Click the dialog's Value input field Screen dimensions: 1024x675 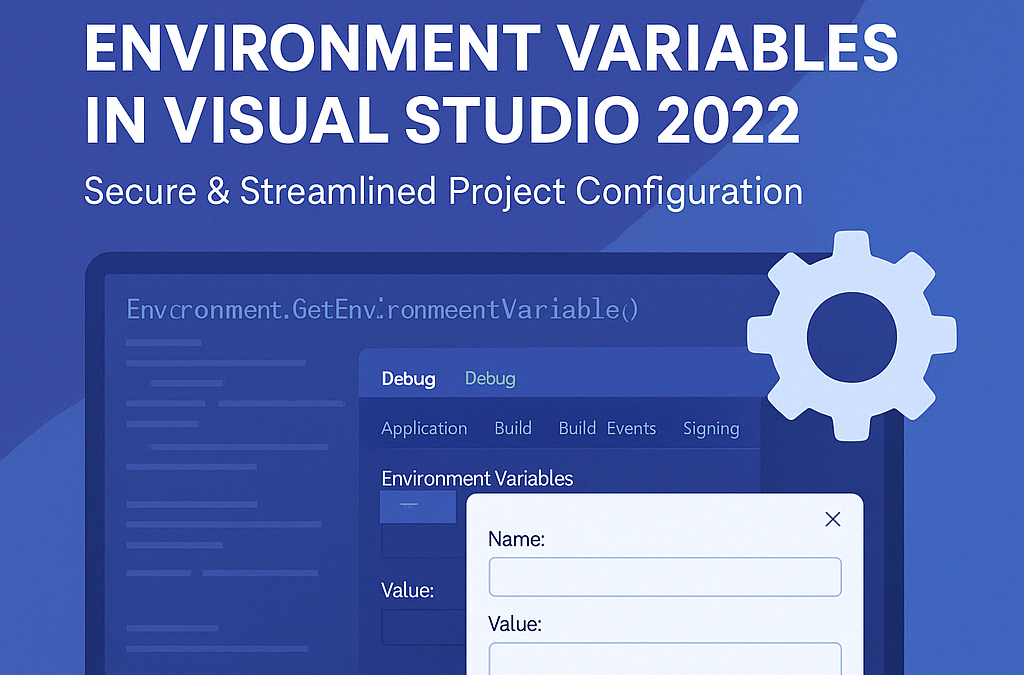[665, 658]
